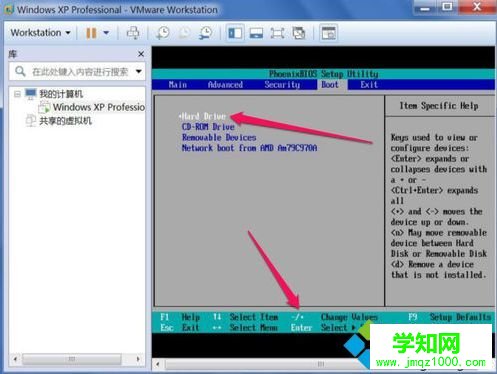Click the magnifier search icon
This screenshot has height=374, width=497.
(x=20, y=71)
